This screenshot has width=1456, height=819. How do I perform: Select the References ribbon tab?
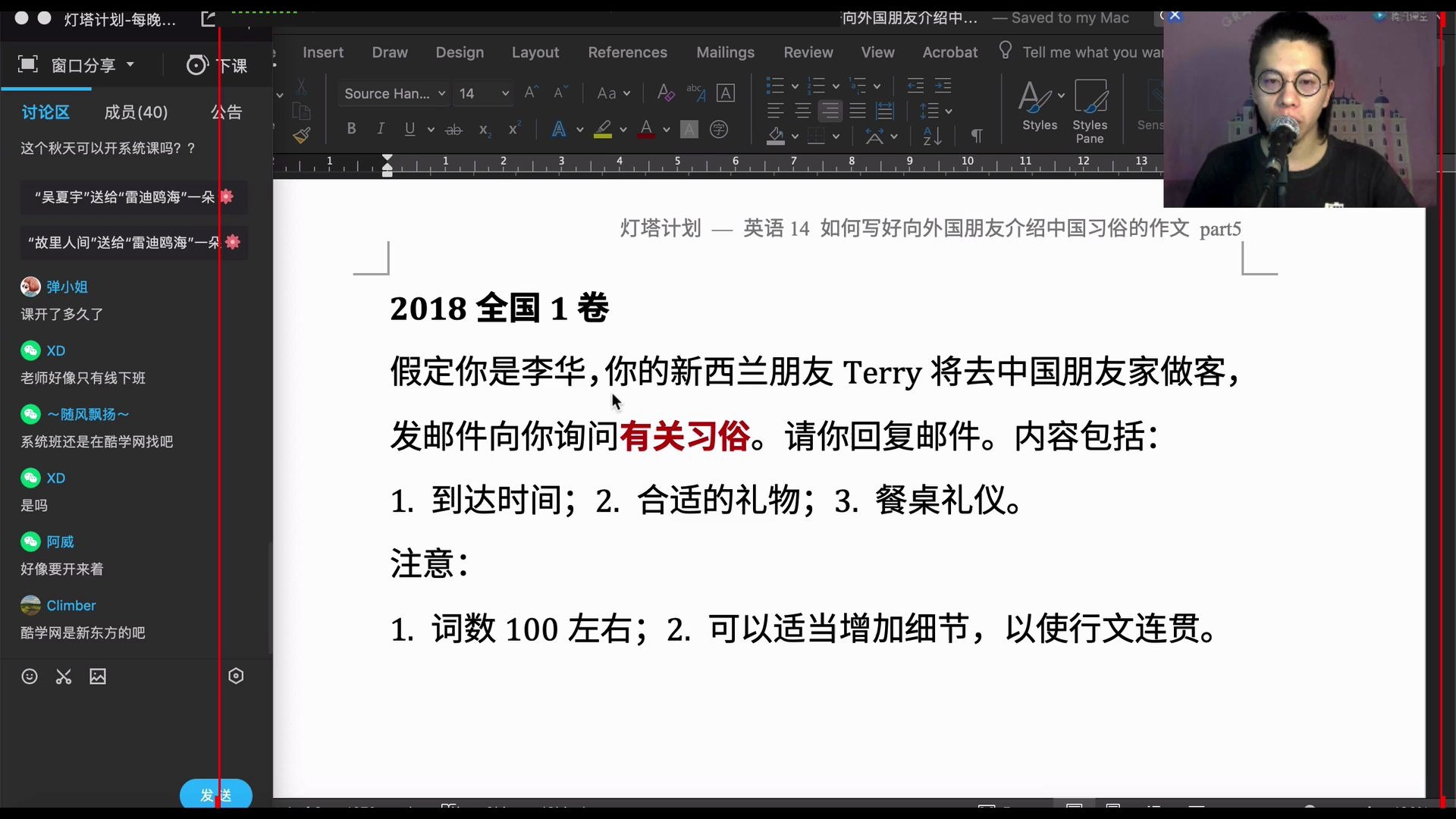[x=627, y=52]
